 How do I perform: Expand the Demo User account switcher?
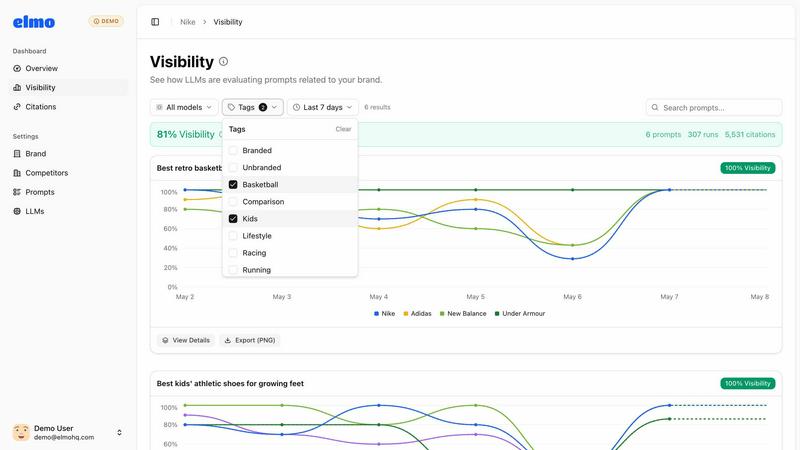tap(119, 433)
